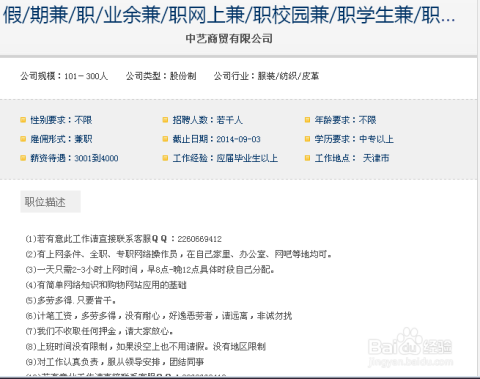Click the bullet icon beside 截止日期

coord(165,139)
